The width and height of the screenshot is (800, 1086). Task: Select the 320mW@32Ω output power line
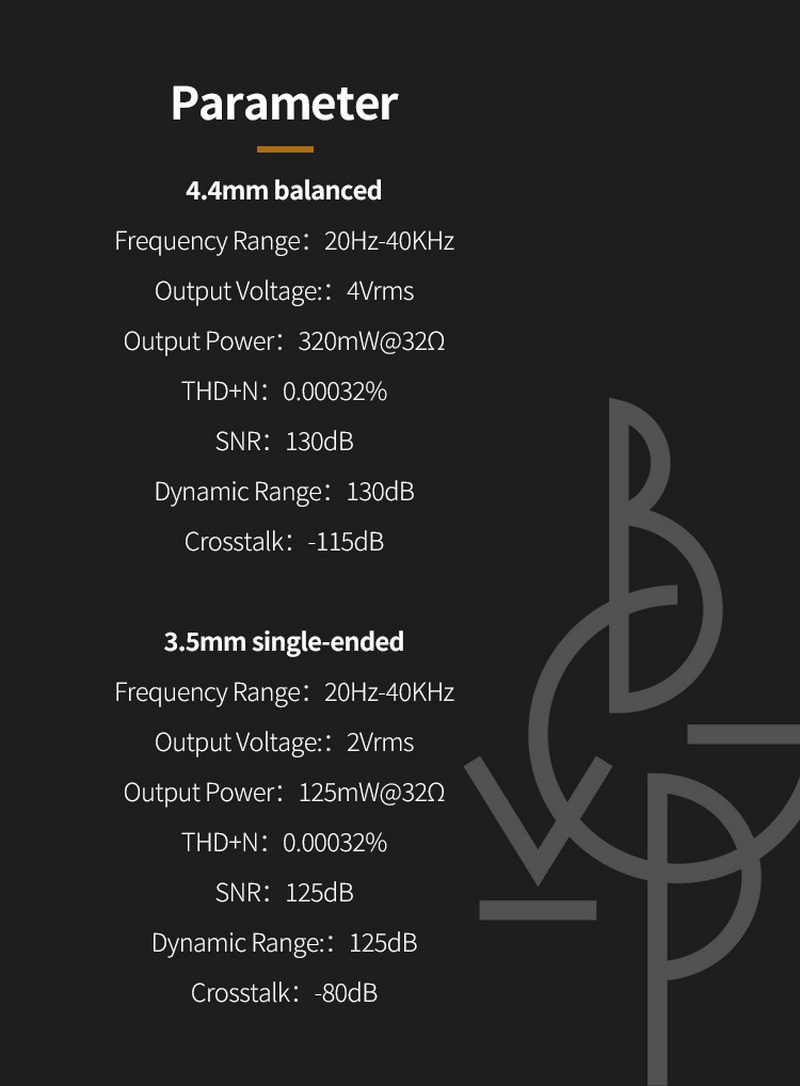point(284,341)
